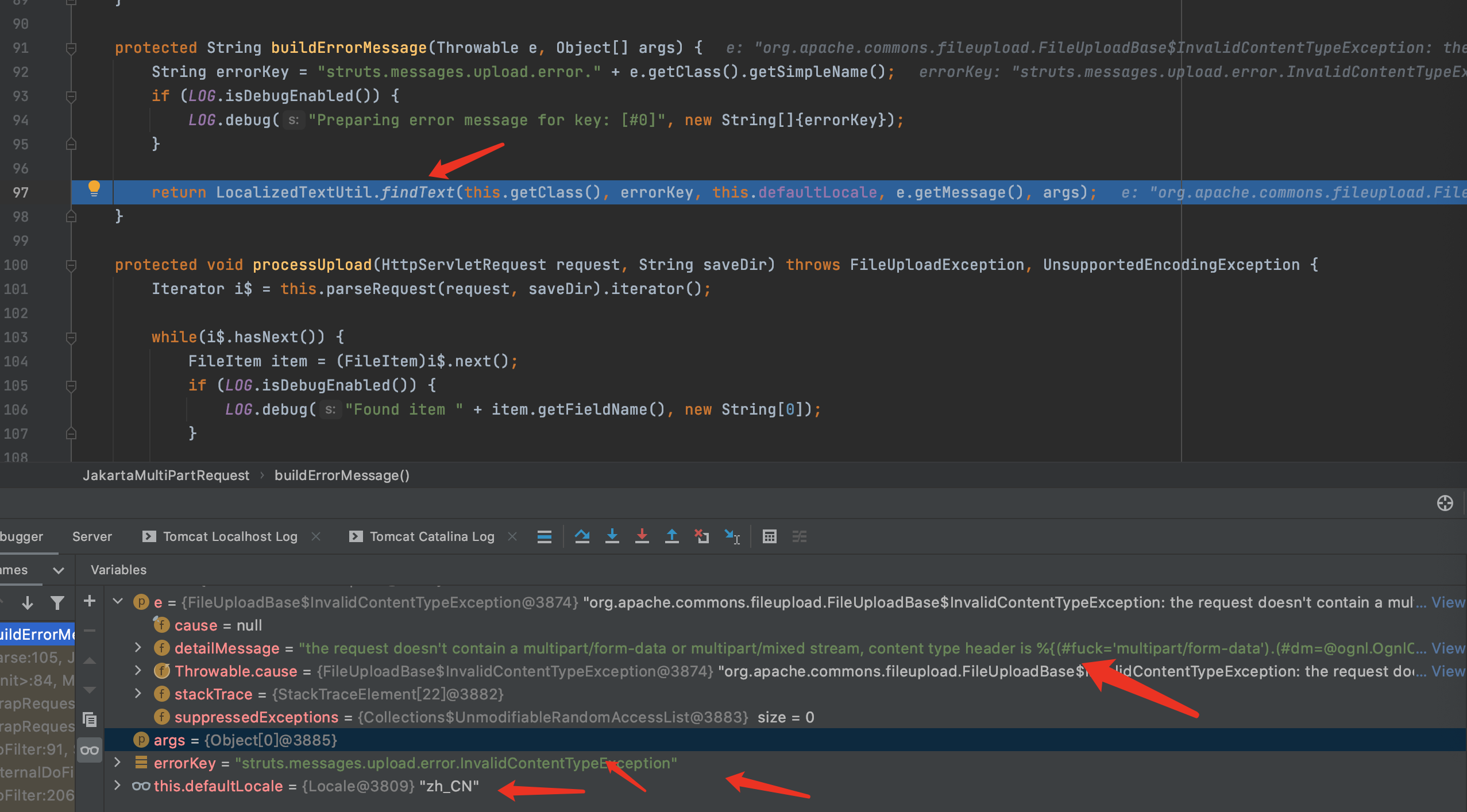1467x812 pixels.
Task: Expand the detailMessage field
Action: (x=138, y=648)
